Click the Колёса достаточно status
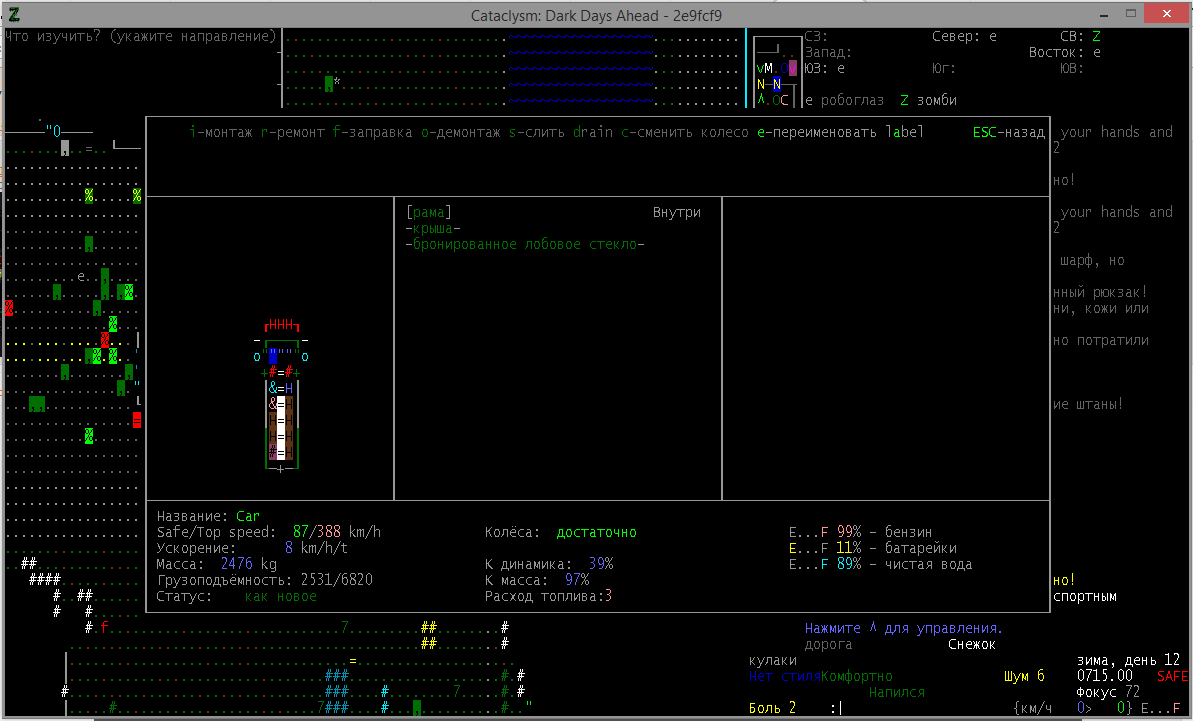 [560, 532]
